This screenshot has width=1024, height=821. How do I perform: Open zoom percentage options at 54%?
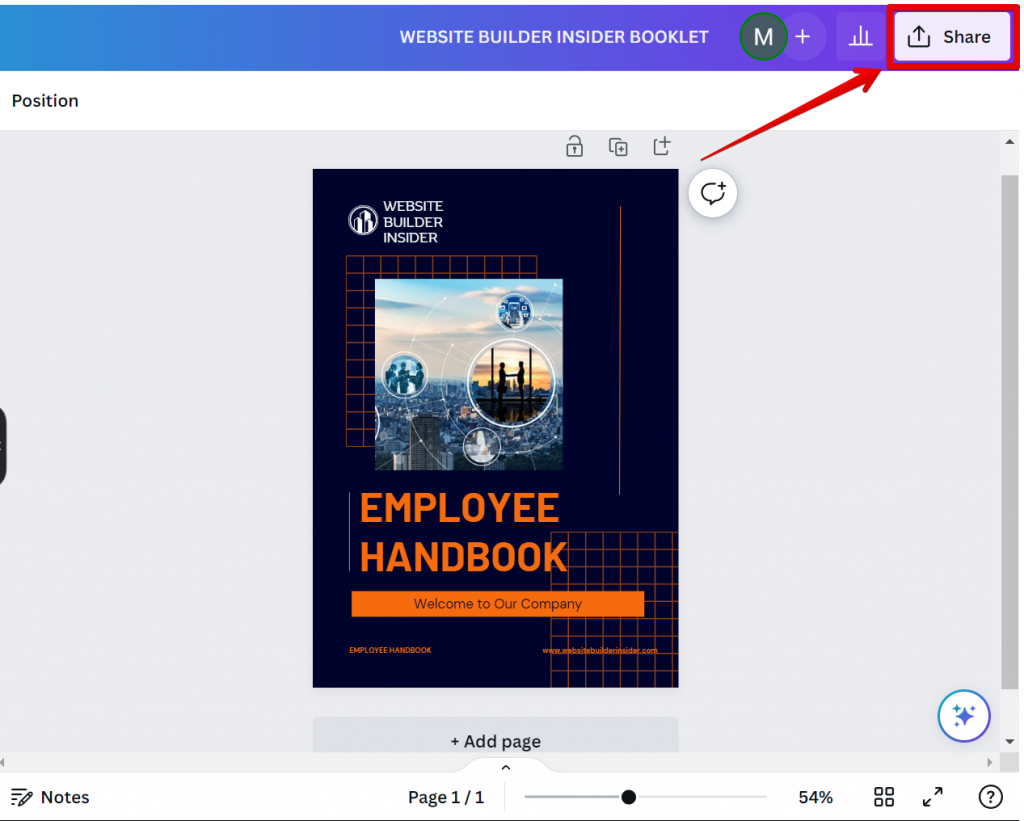tap(815, 797)
